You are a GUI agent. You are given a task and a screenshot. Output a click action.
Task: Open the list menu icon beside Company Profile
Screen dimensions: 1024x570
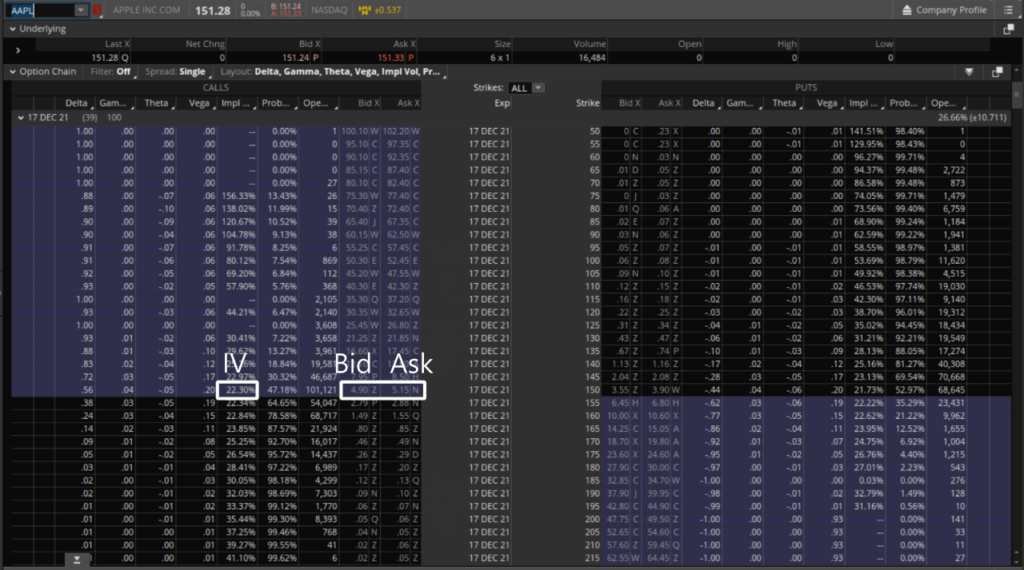1008,10
